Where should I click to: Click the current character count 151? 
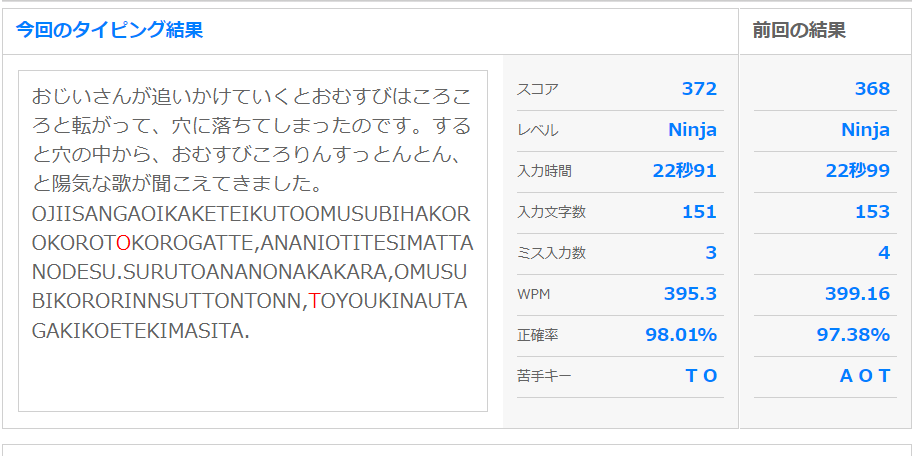699,212
